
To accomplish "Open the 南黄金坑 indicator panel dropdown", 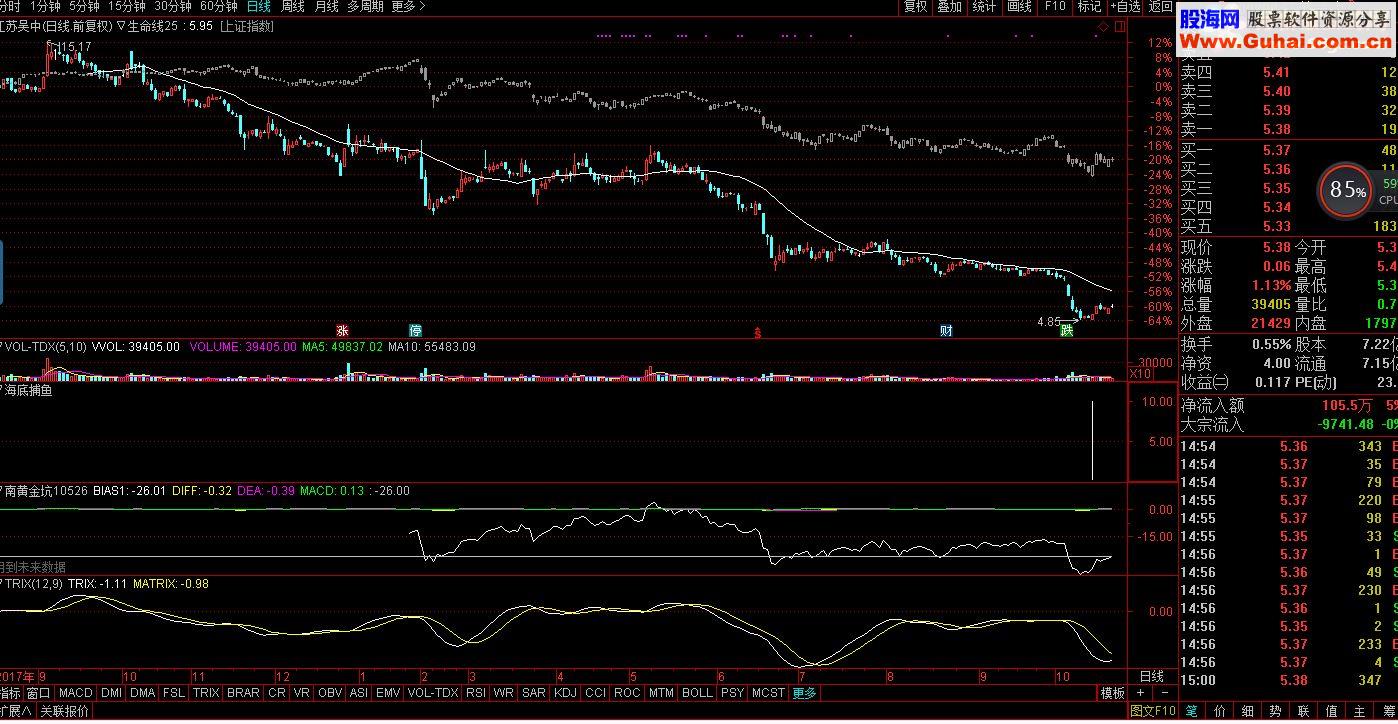I will coord(3,491).
